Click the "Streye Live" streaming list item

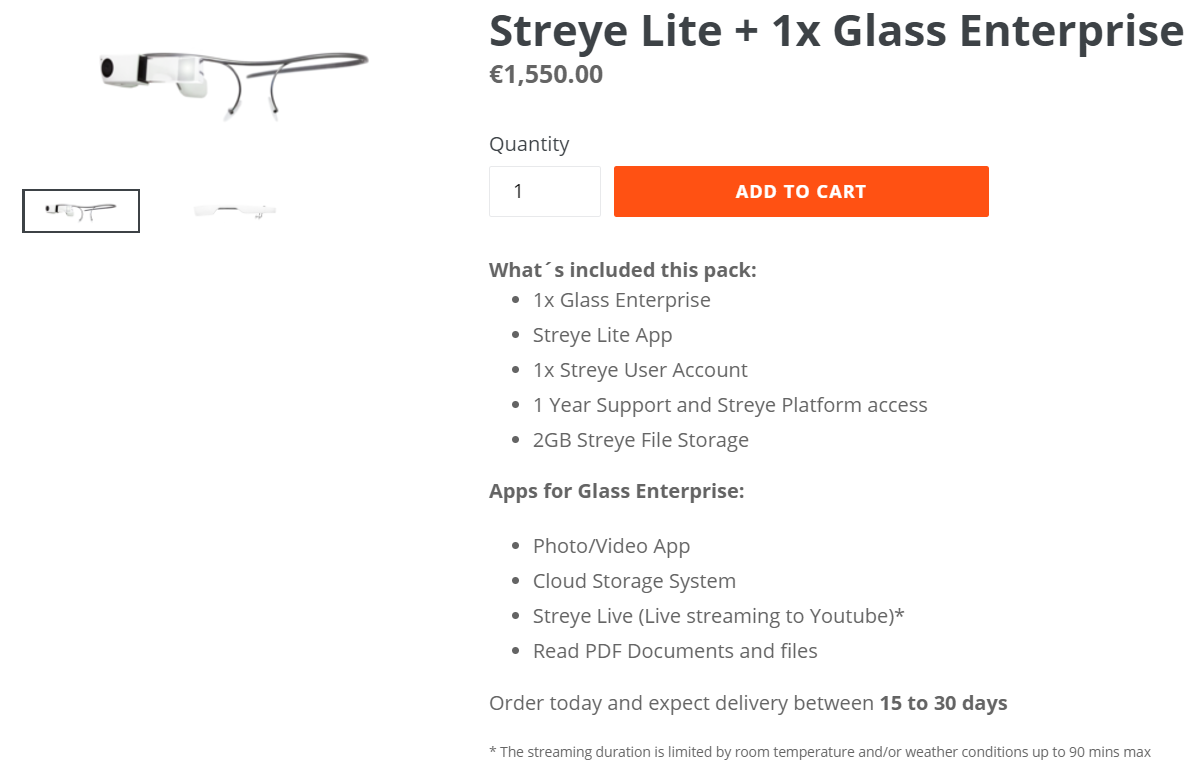719,616
